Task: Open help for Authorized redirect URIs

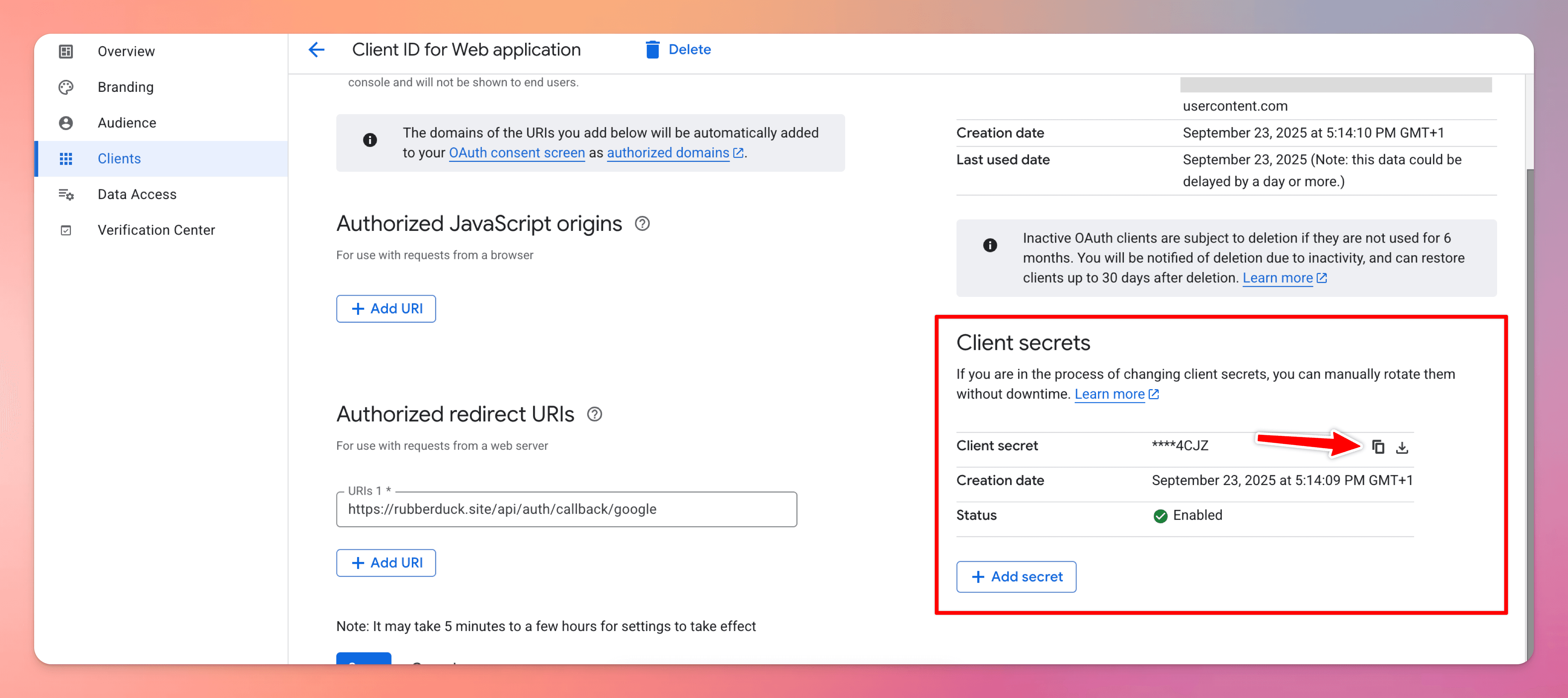Action: (x=594, y=415)
